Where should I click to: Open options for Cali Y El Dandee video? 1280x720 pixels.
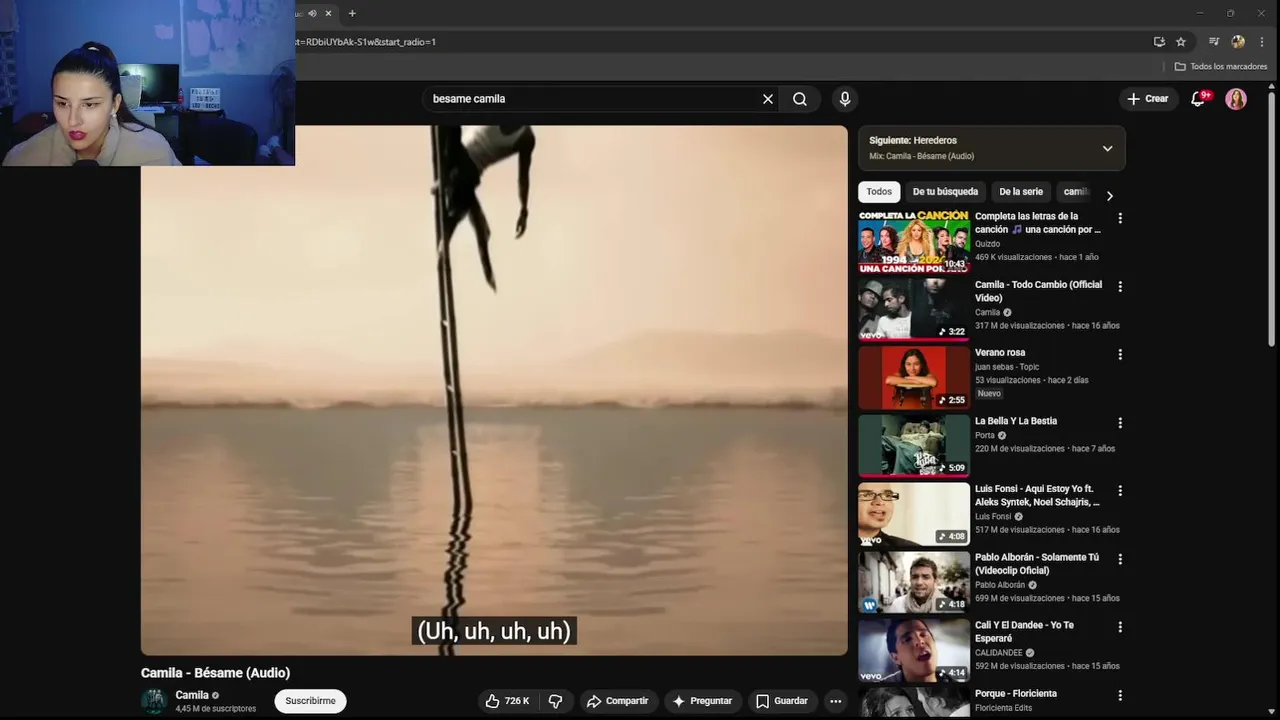(x=1120, y=627)
